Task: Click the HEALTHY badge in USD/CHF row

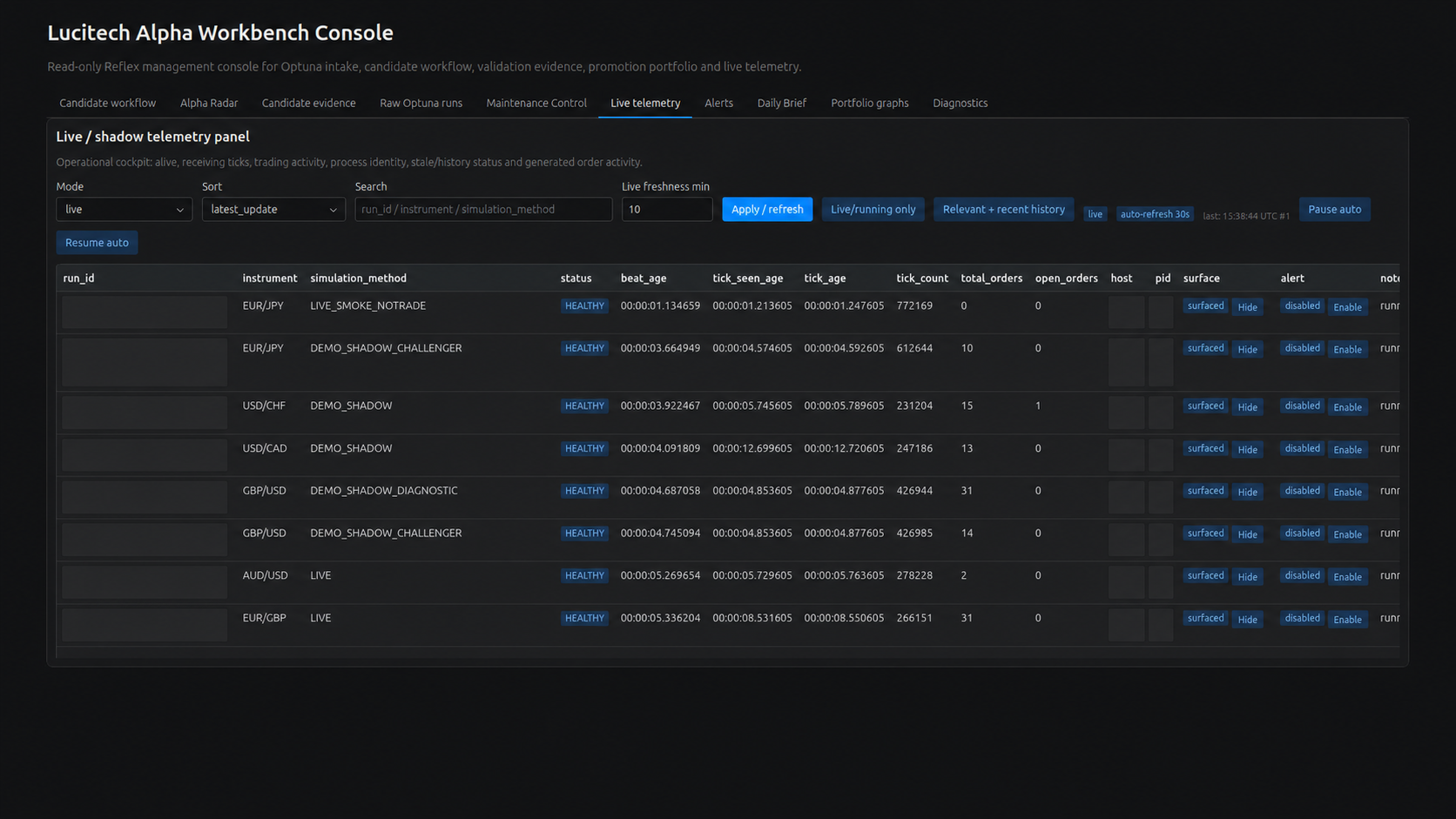Action: coord(584,406)
